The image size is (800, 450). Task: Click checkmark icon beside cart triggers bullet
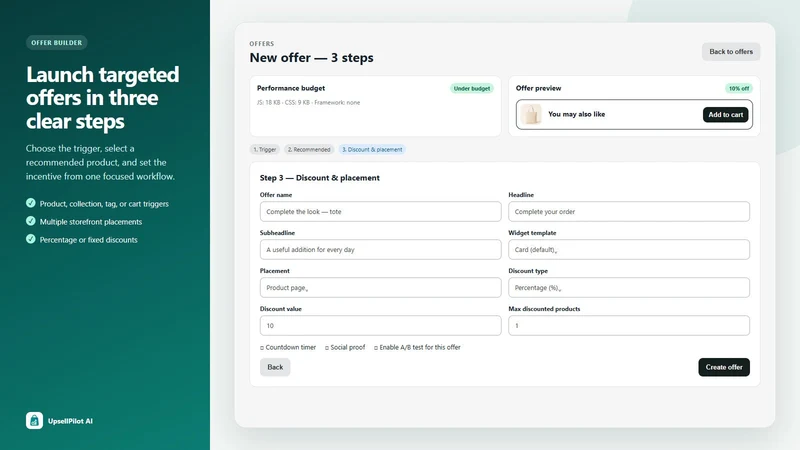coord(31,203)
